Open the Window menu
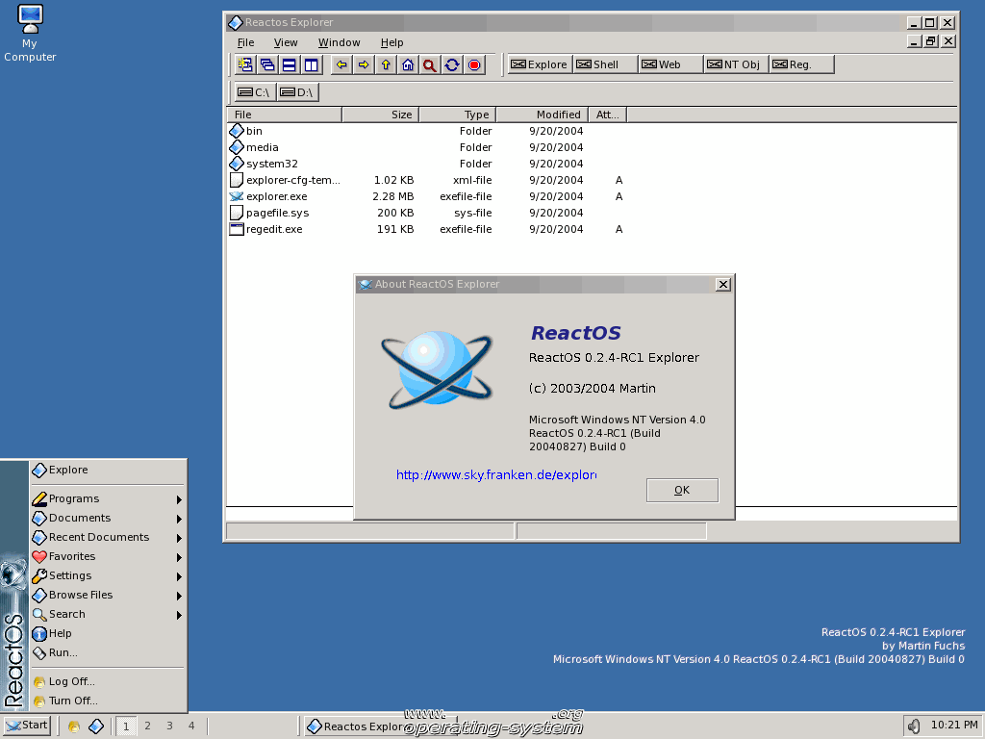This screenshot has width=985, height=739. tap(339, 42)
